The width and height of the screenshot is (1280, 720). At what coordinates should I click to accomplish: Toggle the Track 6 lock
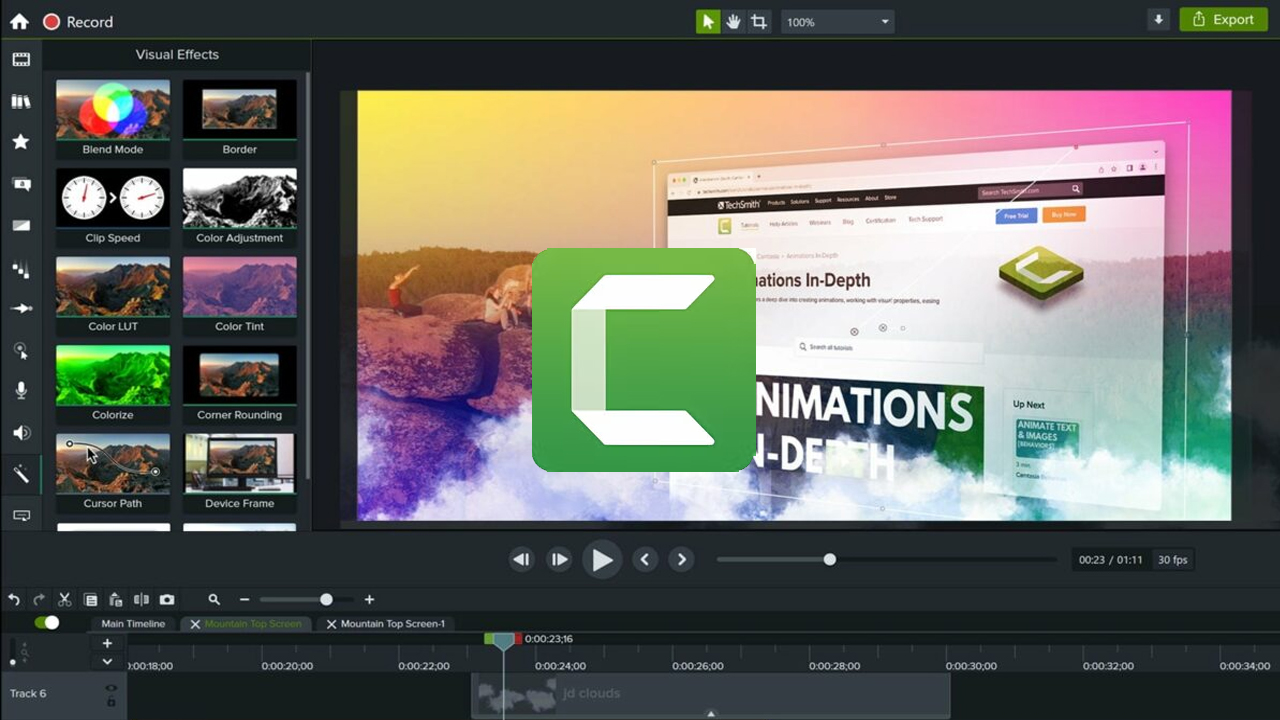pos(111,702)
